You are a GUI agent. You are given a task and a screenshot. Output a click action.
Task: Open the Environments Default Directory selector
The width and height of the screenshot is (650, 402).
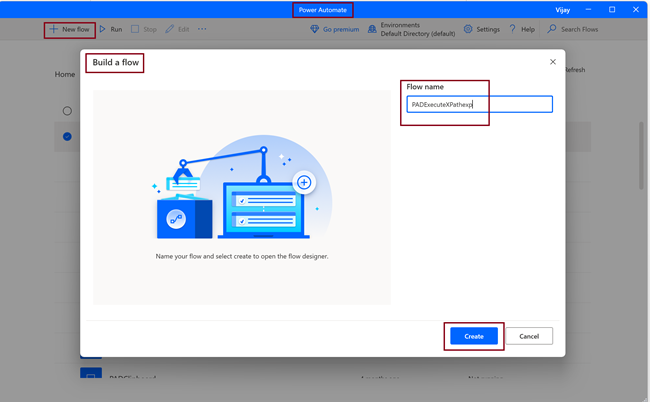412,29
